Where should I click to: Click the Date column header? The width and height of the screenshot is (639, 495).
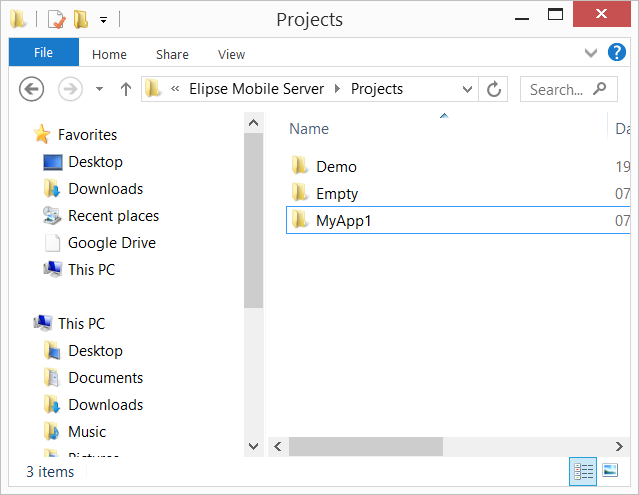(622, 129)
